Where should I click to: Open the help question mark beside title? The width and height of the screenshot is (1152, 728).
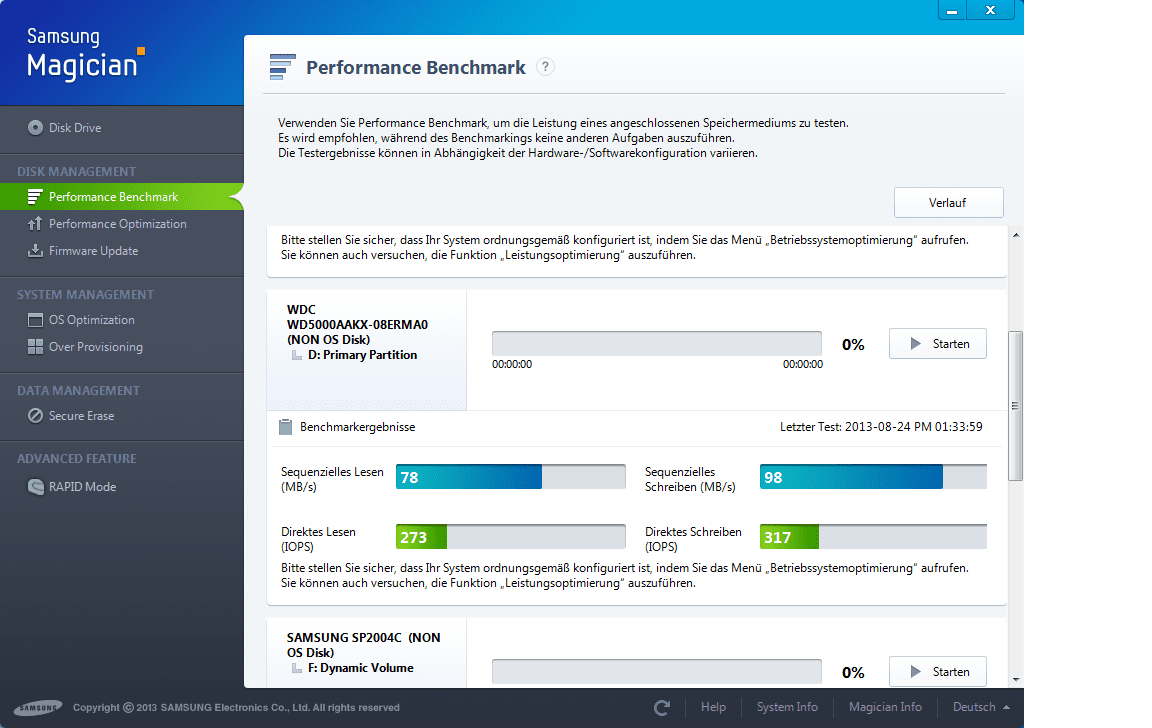[x=545, y=67]
